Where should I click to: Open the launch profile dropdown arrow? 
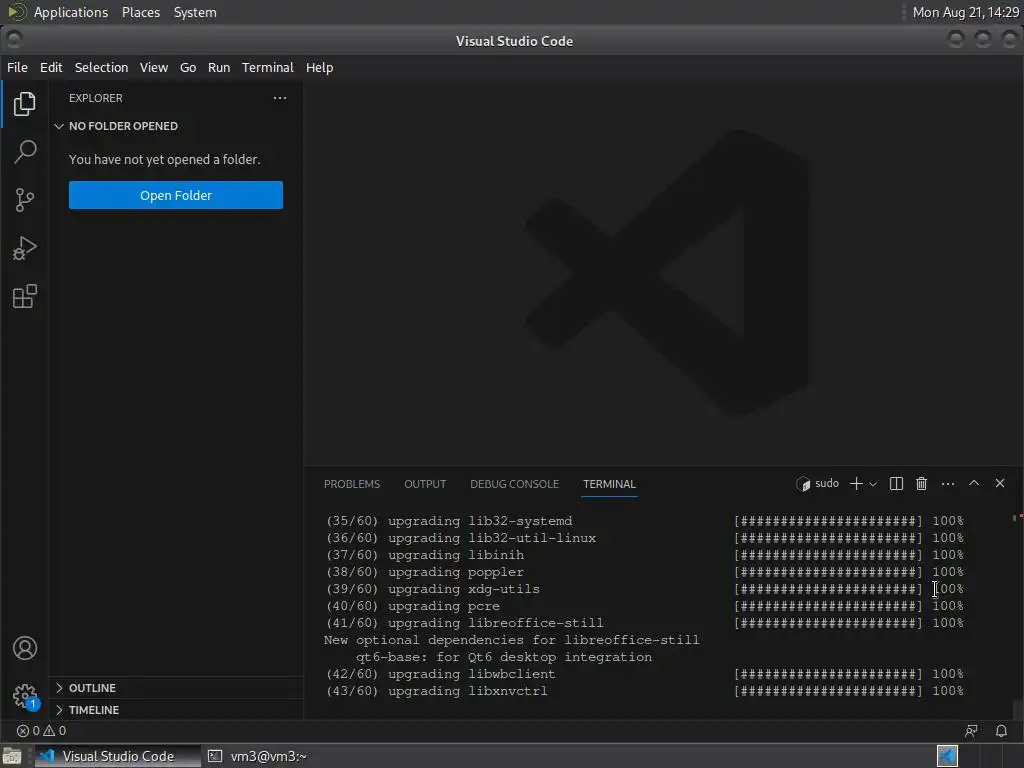(873, 484)
